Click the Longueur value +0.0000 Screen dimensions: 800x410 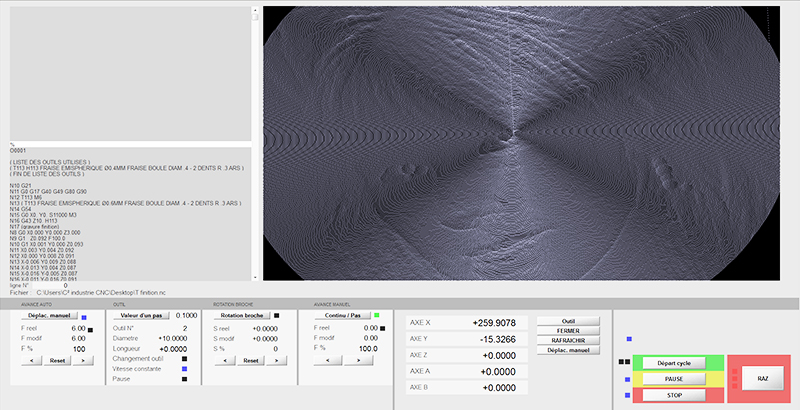173,349
